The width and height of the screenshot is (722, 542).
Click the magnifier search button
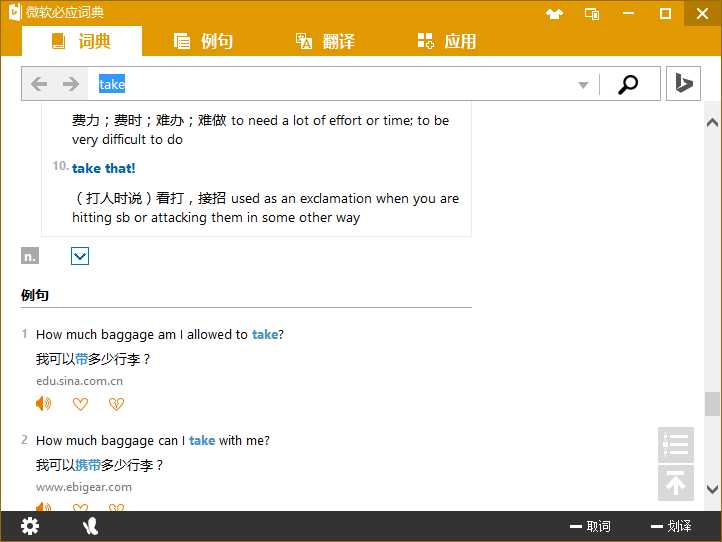[x=628, y=84]
